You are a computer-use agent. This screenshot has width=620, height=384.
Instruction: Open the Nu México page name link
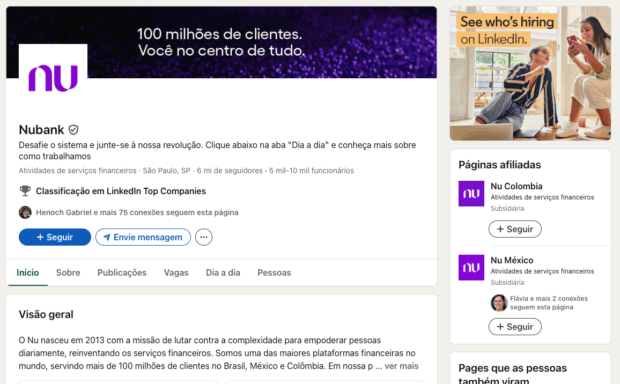point(512,260)
